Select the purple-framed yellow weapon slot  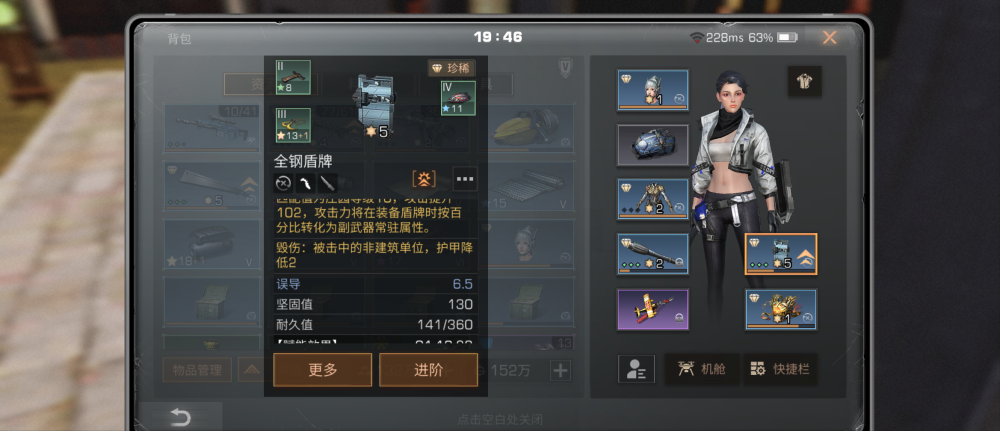652,310
